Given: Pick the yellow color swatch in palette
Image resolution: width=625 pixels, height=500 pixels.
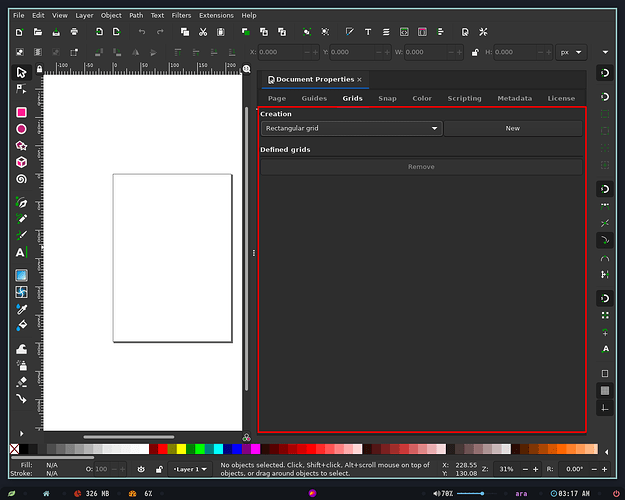Looking at the screenshot, I should coord(181,449).
